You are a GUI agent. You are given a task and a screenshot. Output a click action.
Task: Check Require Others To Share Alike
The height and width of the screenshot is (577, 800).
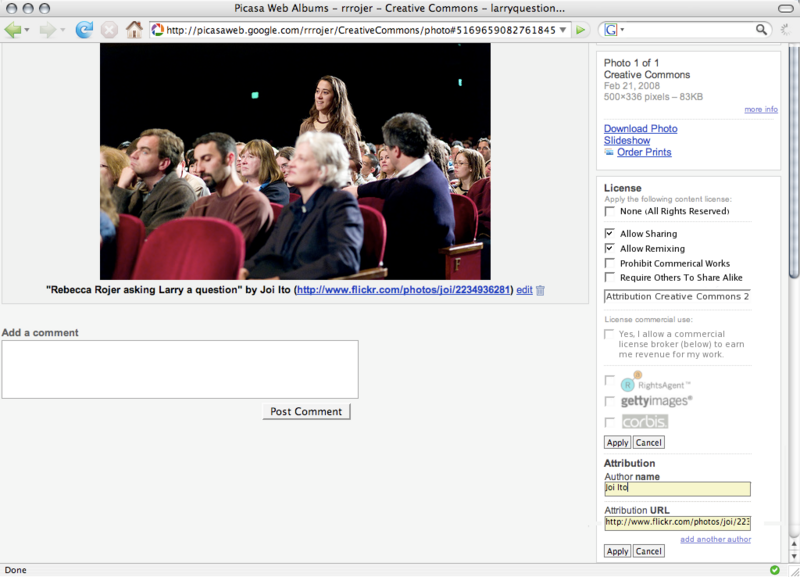tap(609, 277)
